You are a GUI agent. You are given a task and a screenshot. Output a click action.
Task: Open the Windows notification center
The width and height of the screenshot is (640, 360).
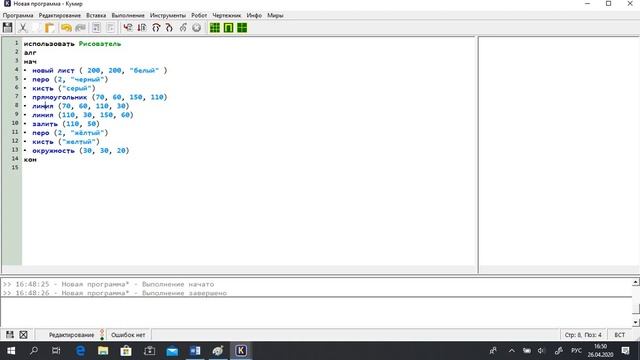625,351
